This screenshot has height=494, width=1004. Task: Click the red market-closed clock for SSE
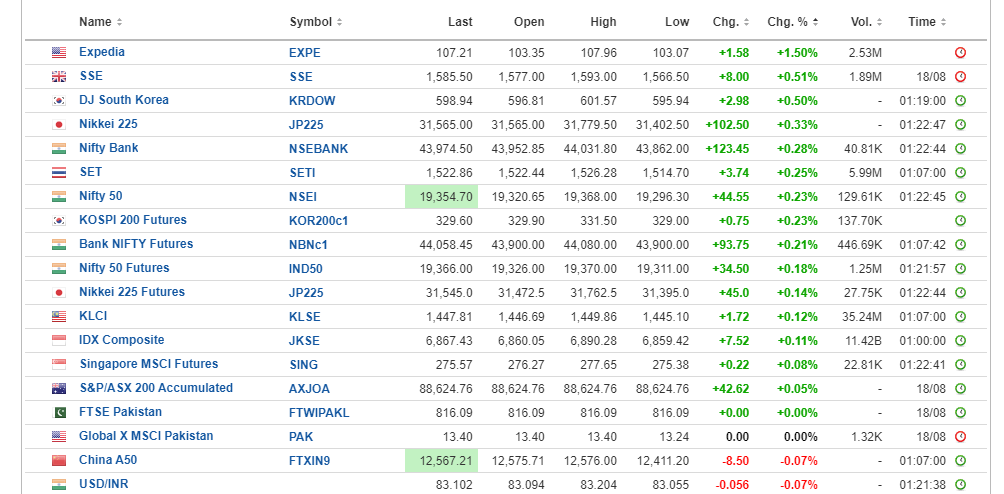pos(960,77)
